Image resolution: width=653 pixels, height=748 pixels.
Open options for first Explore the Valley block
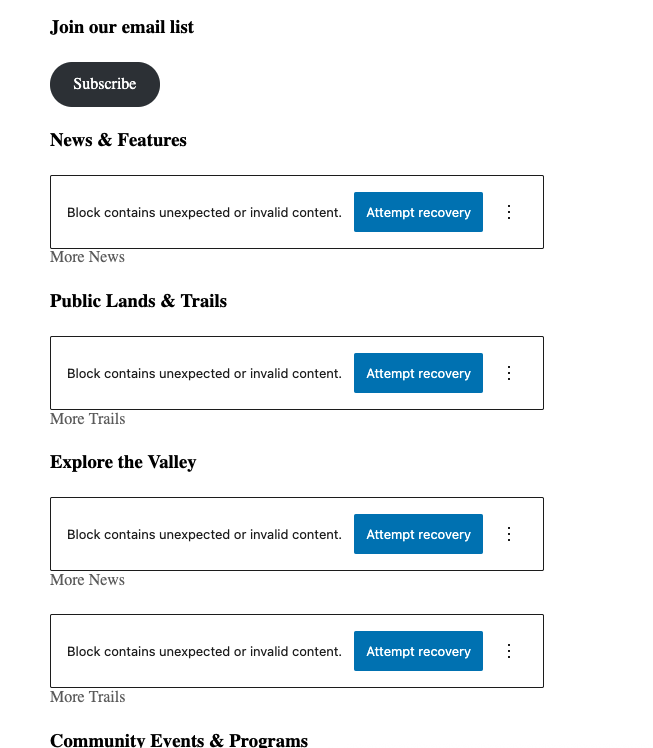(509, 534)
